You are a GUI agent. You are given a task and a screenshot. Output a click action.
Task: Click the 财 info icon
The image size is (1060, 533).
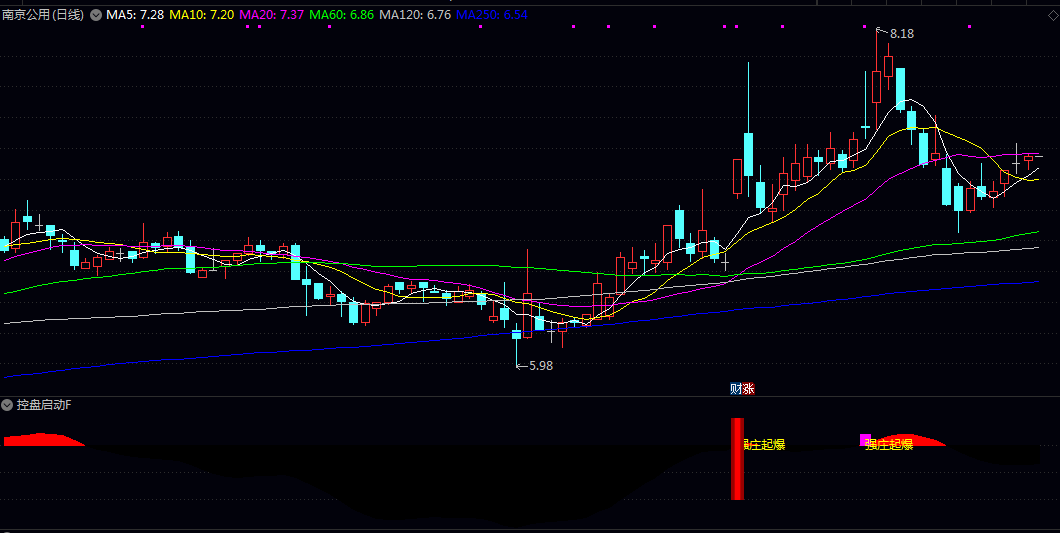(x=736, y=389)
